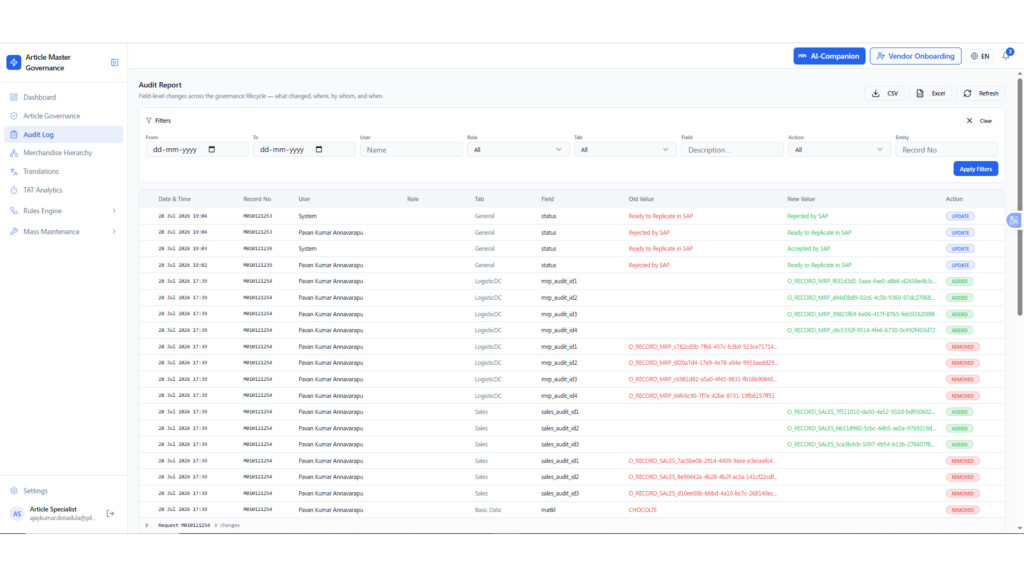The height and width of the screenshot is (576, 1024).
Task: Export the audit report as CSV
Action: (885, 93)
